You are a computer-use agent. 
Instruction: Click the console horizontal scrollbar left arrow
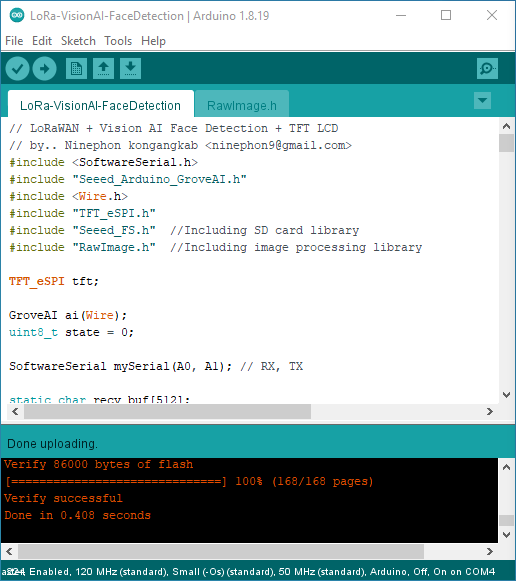9,551
